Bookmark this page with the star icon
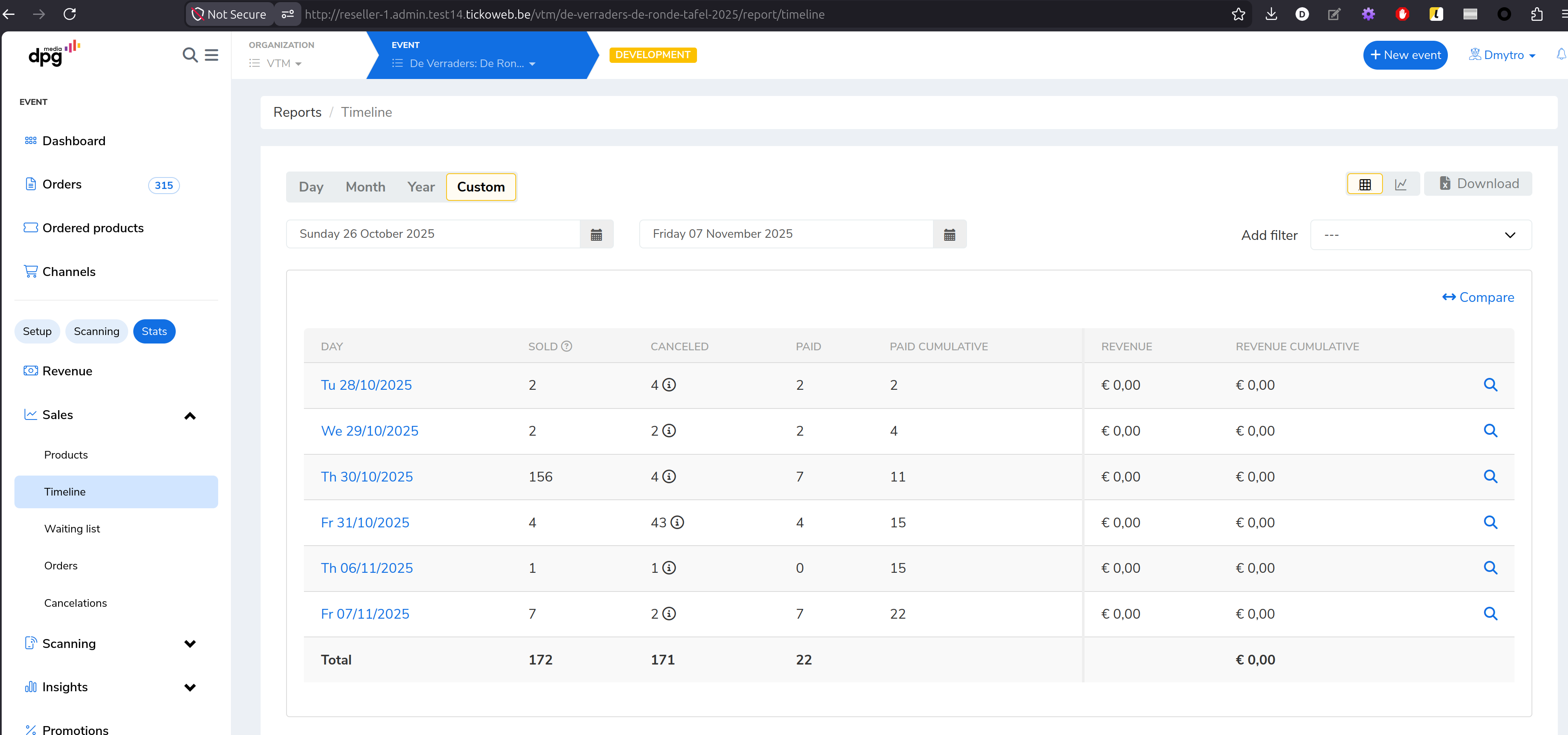 [x=1238, y=14]
